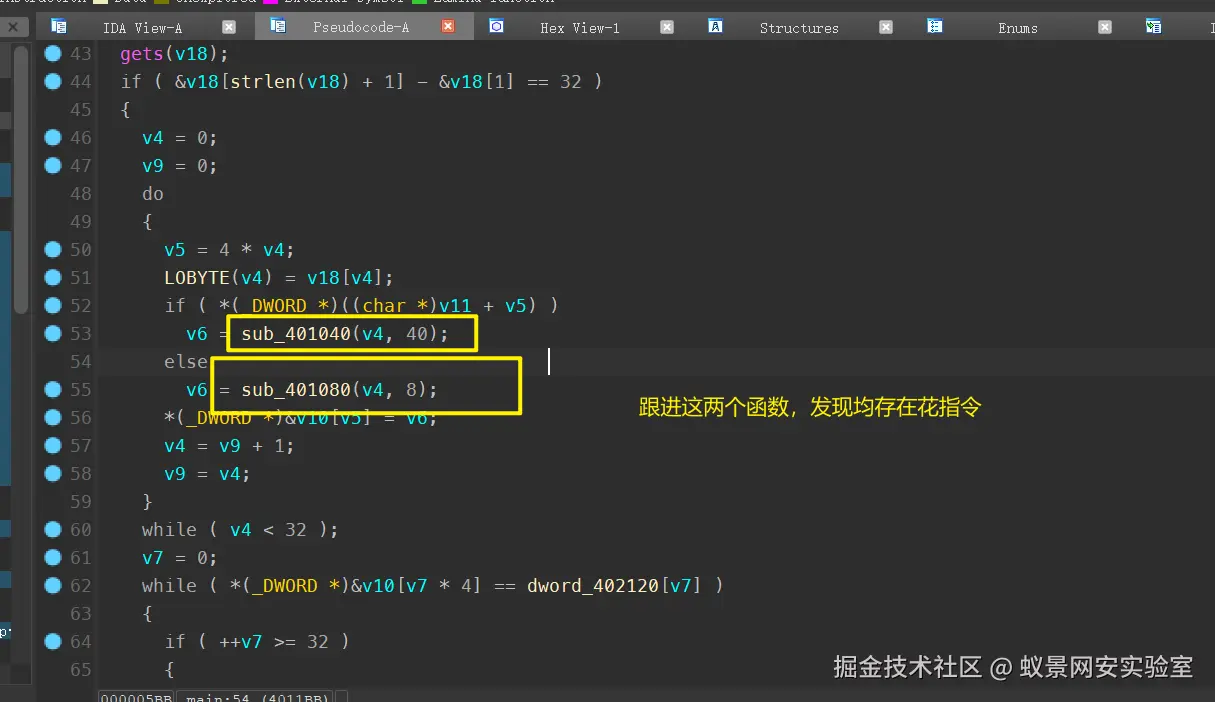Click the 'do' keyword on line 48
This screenshot has height=702, width=1215.
(153, 193)
